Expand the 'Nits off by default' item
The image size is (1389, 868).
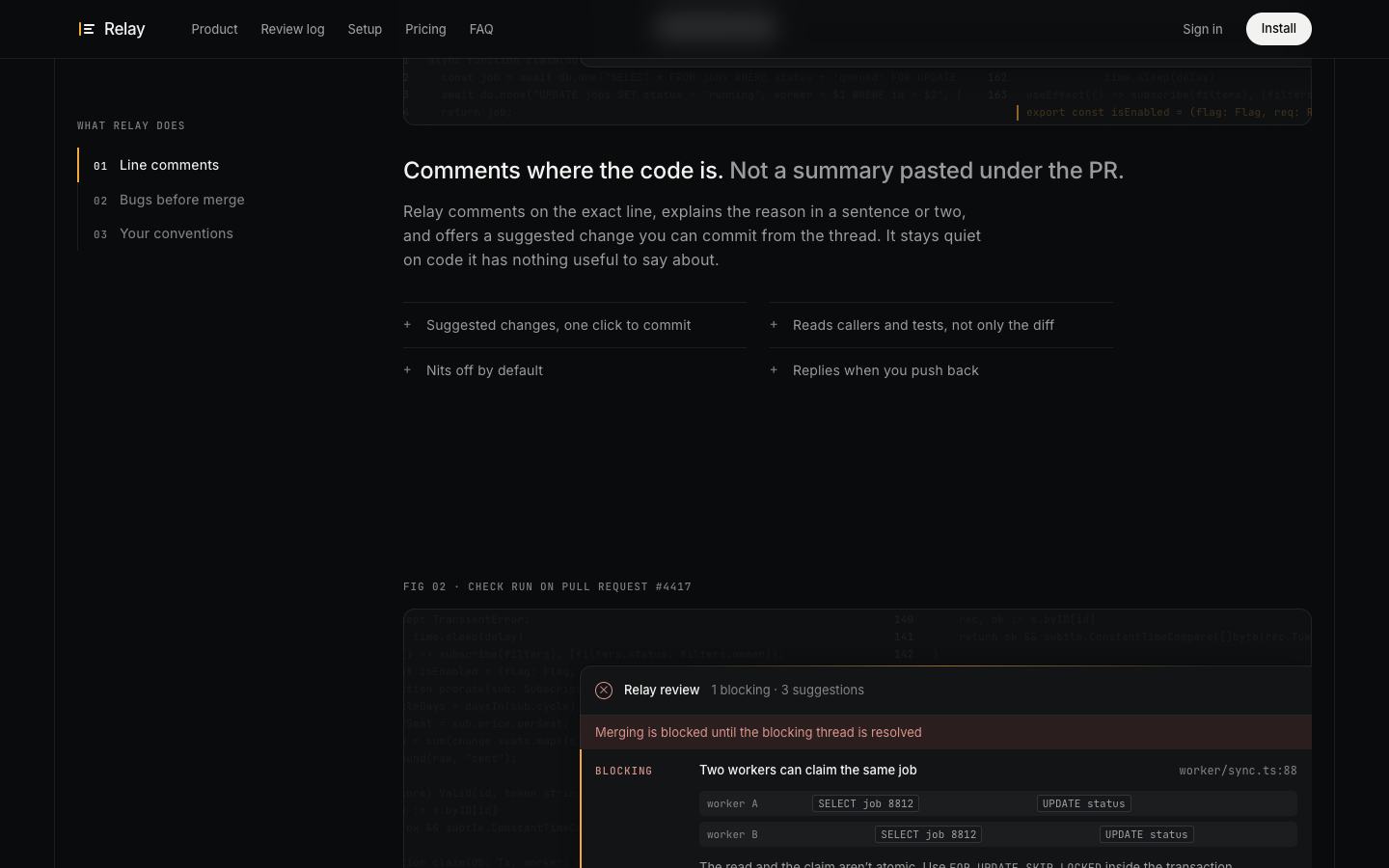point(575,370)
